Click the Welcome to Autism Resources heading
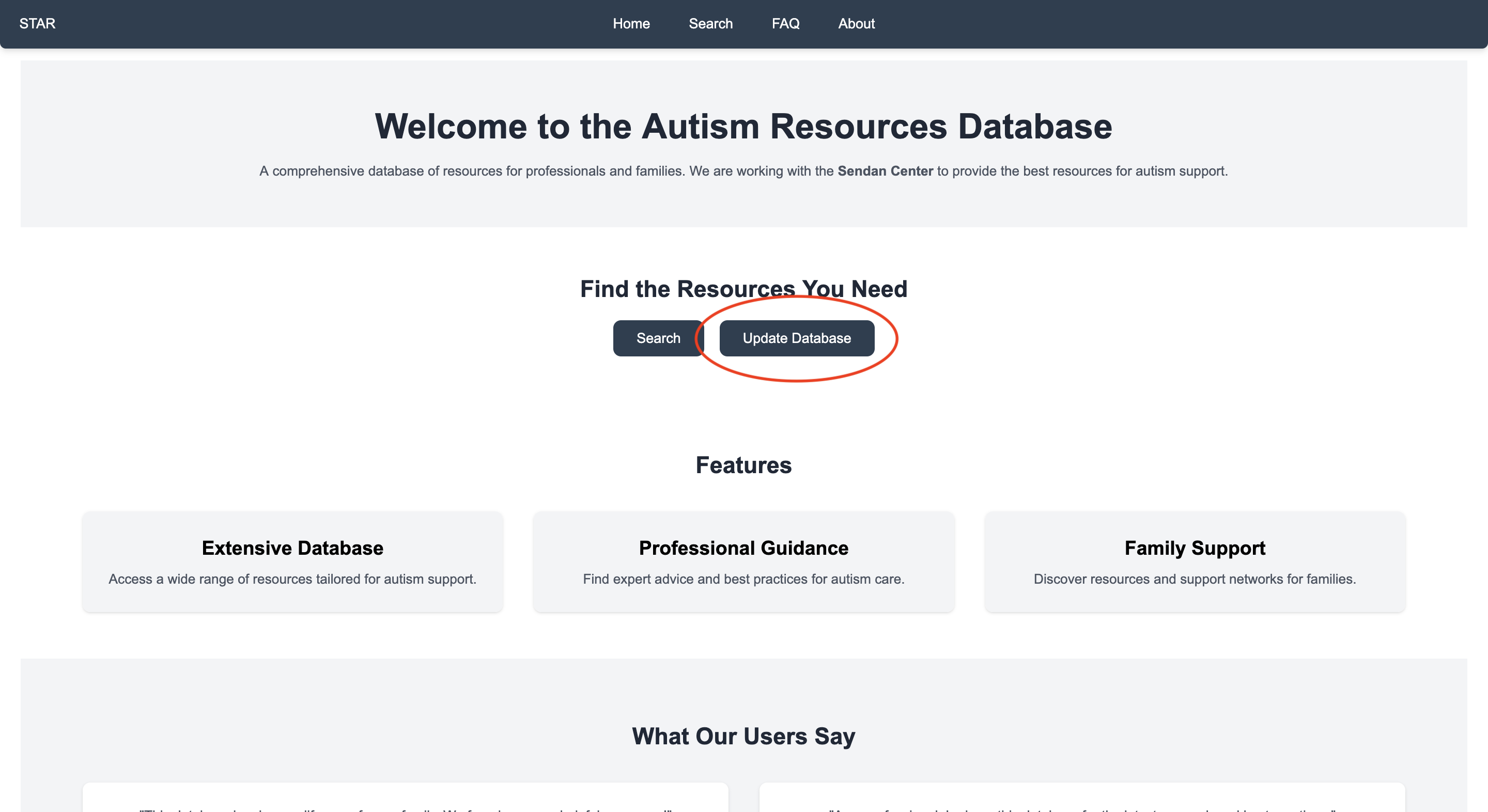 743,126
